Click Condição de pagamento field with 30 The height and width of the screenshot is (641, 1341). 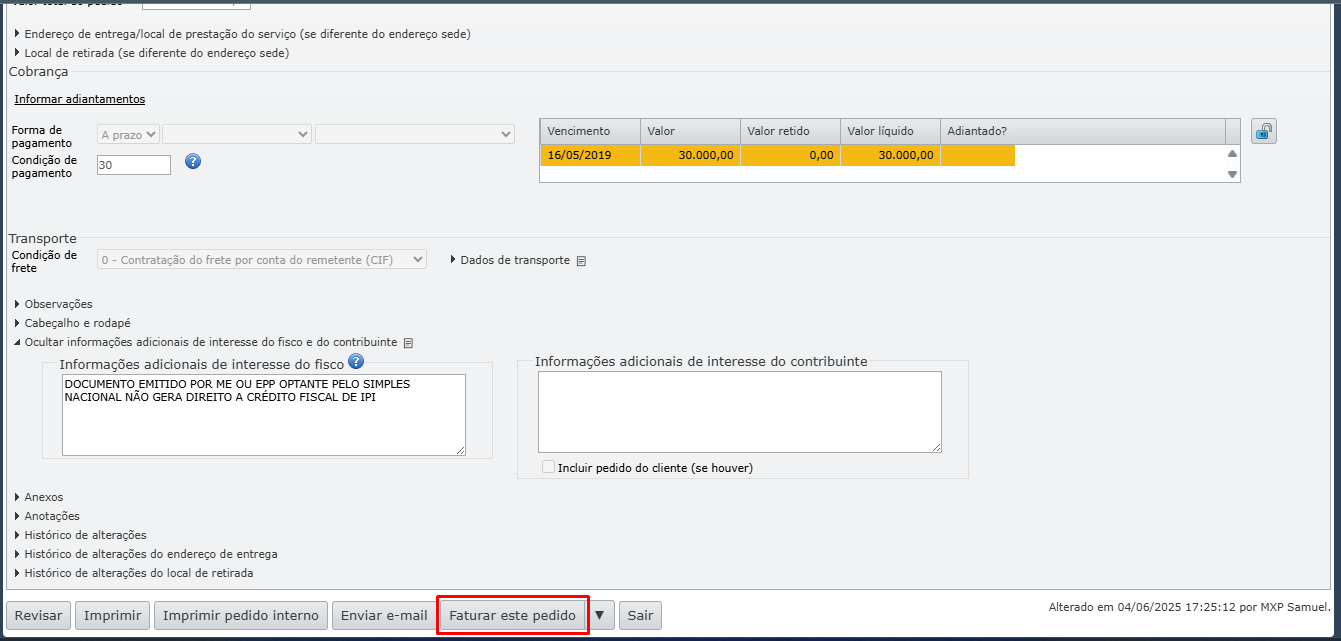134,165
